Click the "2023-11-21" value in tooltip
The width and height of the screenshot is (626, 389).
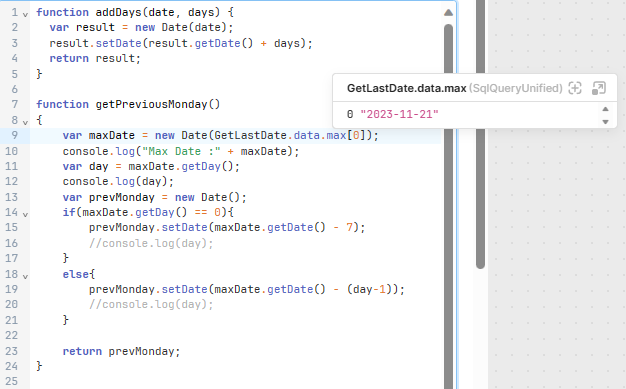coord(399,115)
